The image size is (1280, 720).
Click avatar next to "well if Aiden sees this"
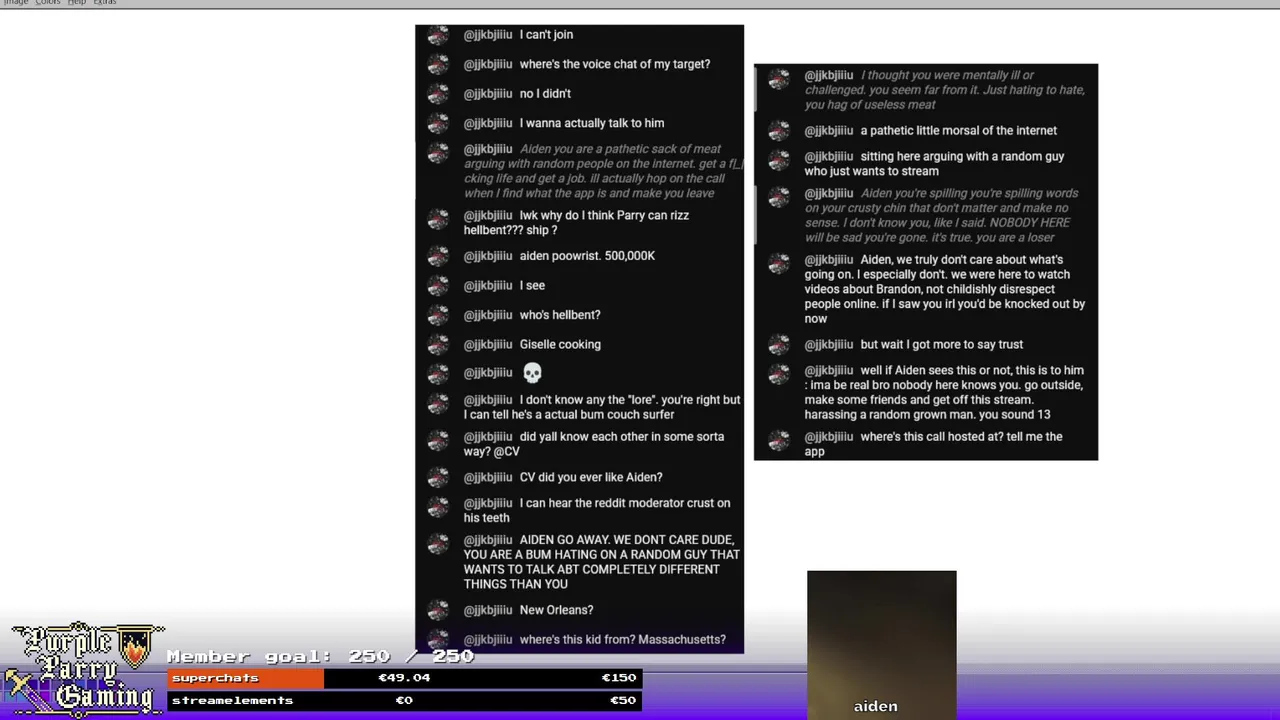(x=779, y=374)
